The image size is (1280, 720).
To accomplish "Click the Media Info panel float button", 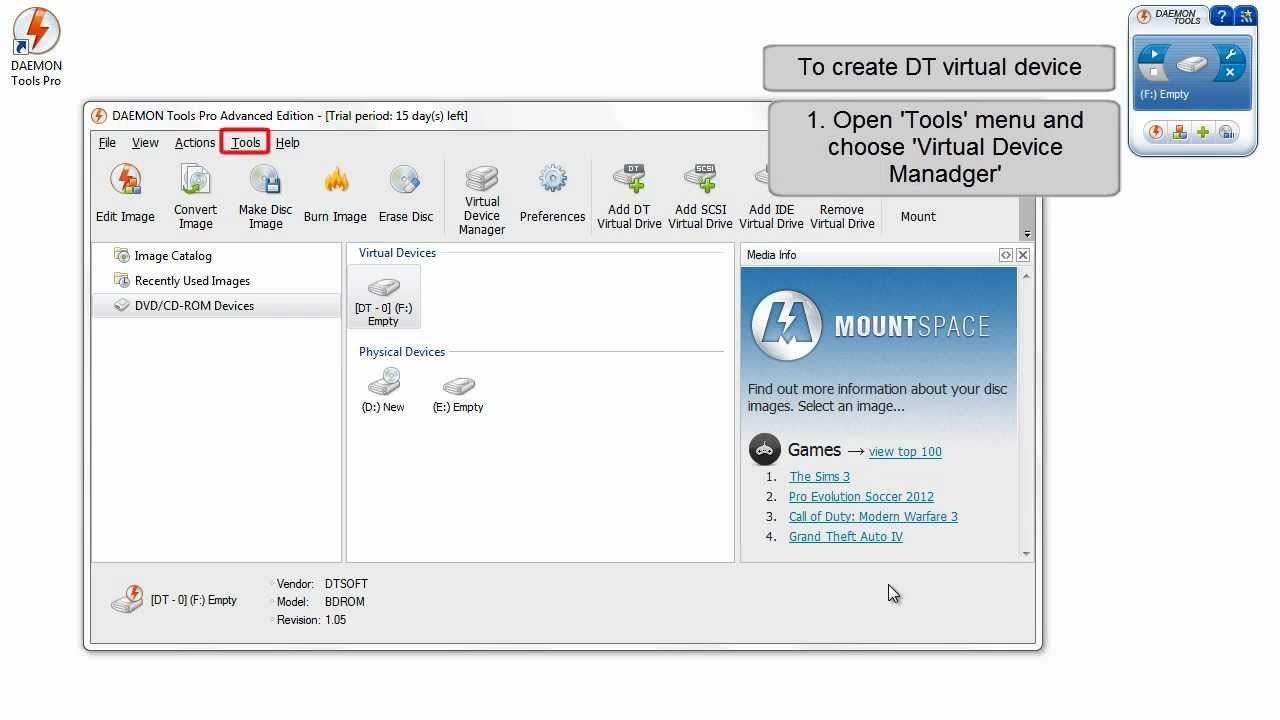I will tap(1006, 255).
